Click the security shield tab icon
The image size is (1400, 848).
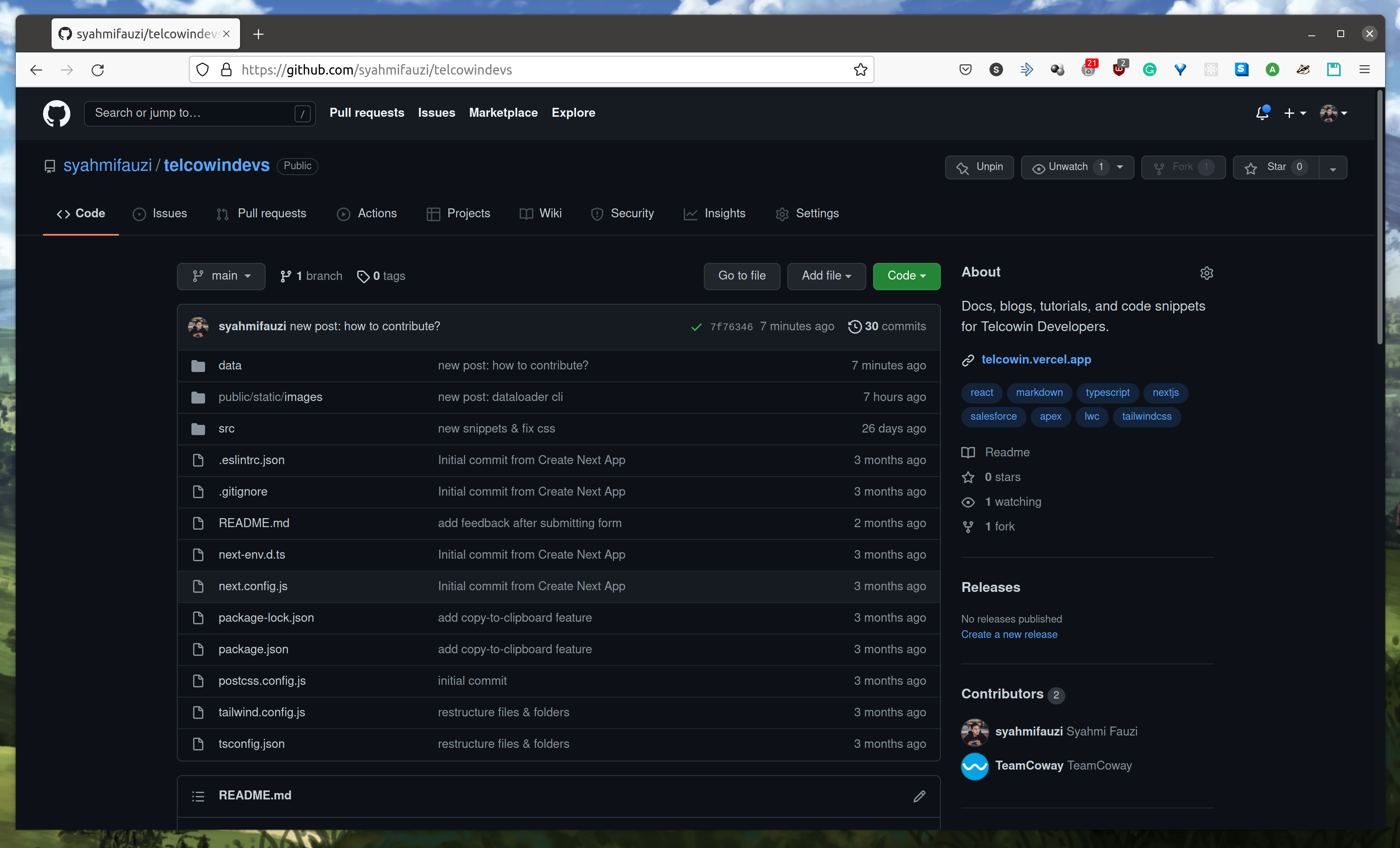(x=596, y=213)
